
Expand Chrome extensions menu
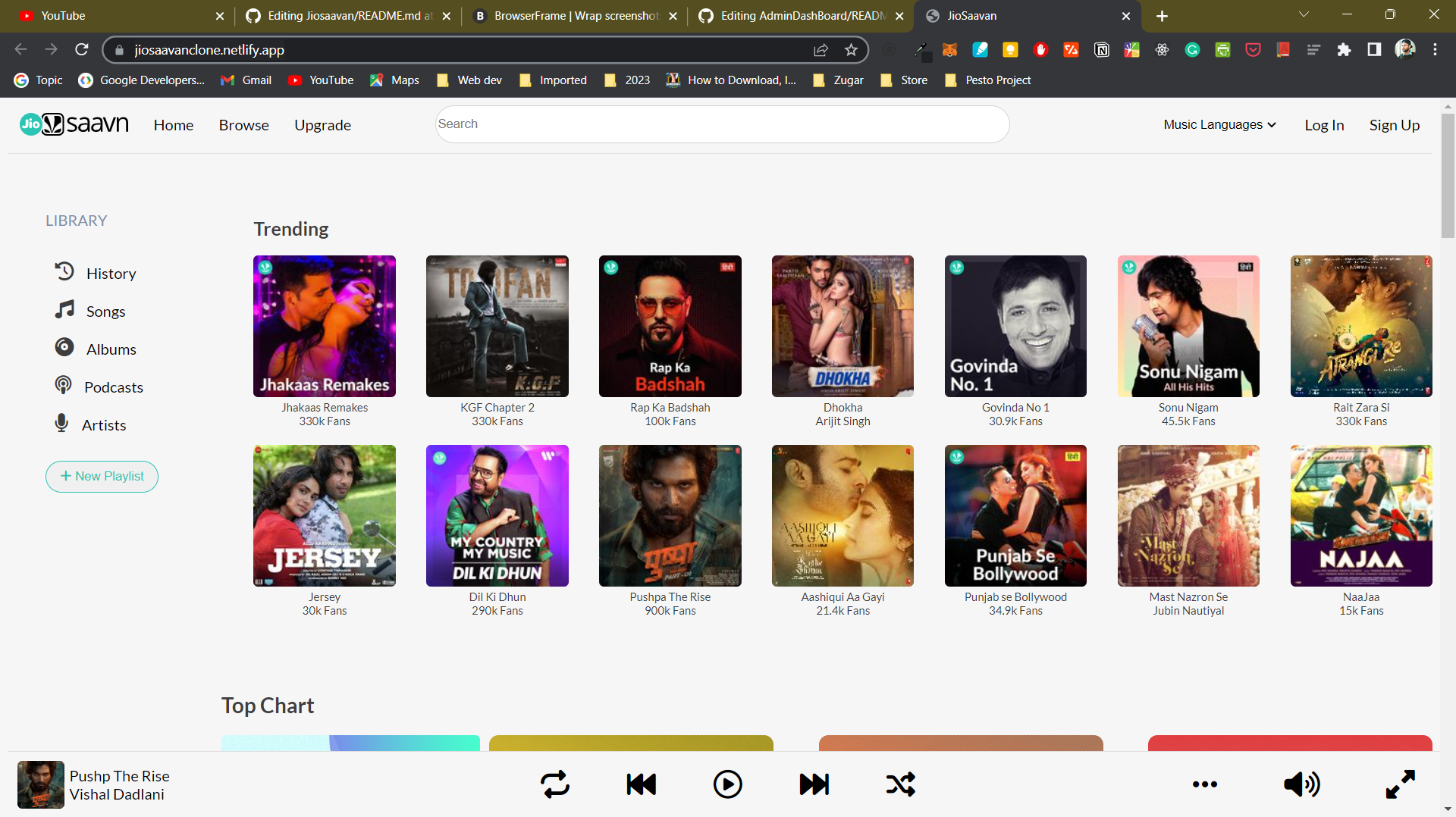[x=1345, y=50]
